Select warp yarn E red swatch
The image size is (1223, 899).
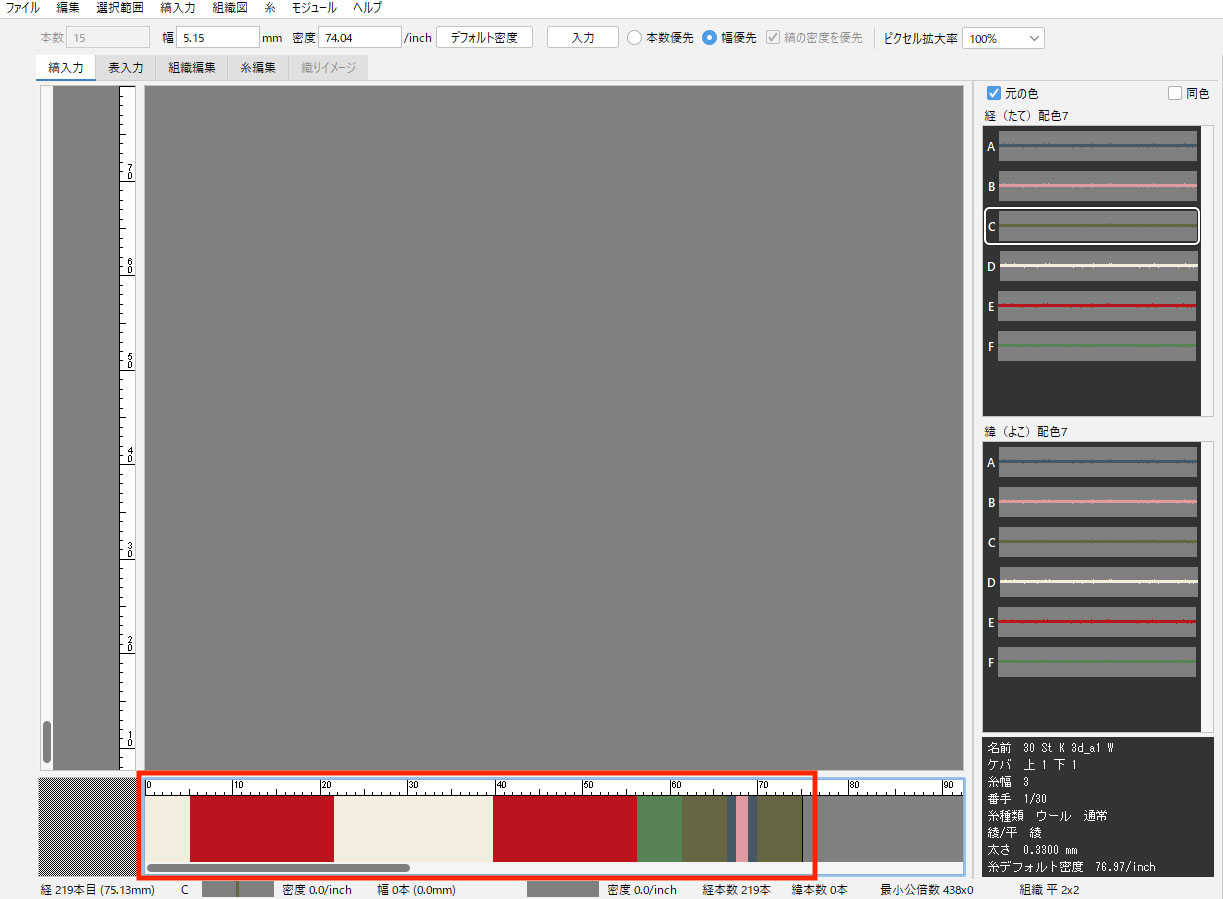pyautogui.click(x=1097, y=306)
